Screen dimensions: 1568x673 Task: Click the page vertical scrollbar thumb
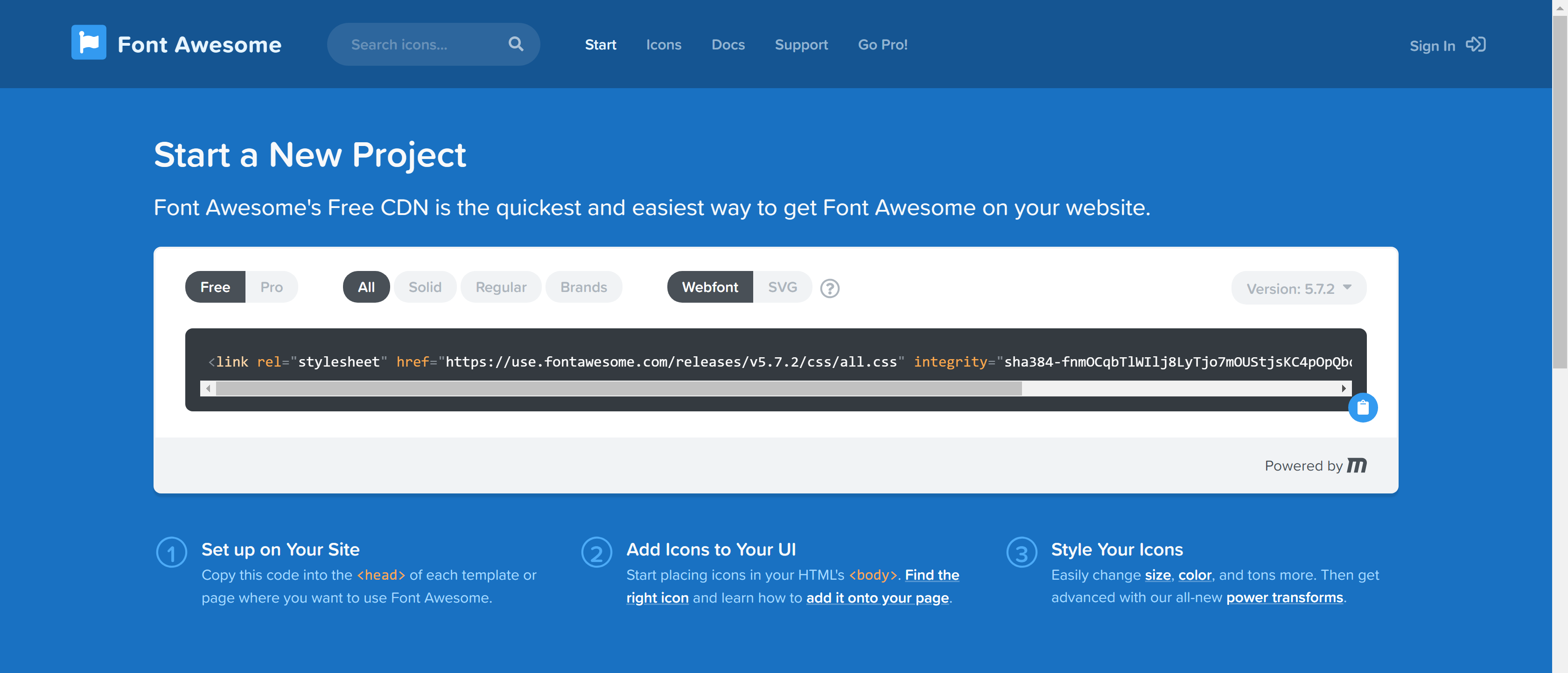[1560, 192]
